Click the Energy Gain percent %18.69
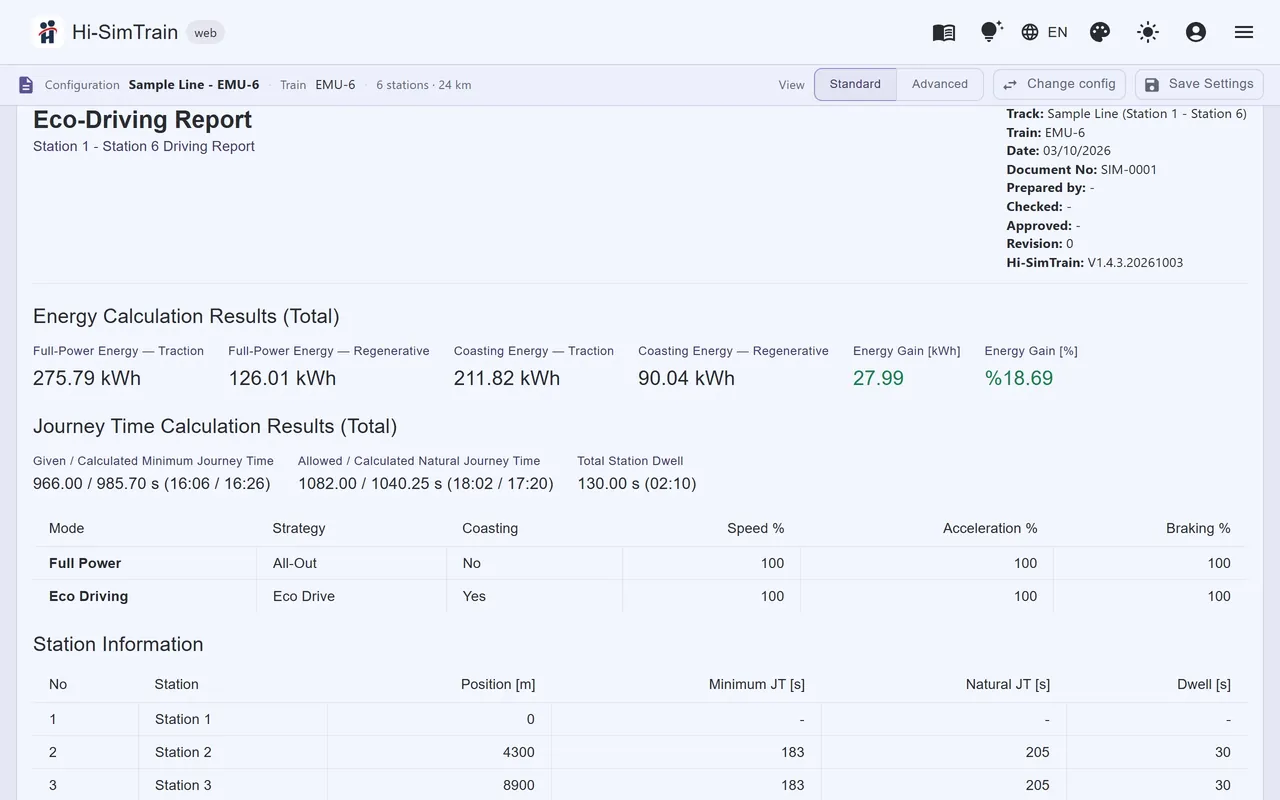 (x=1019, y=378)
